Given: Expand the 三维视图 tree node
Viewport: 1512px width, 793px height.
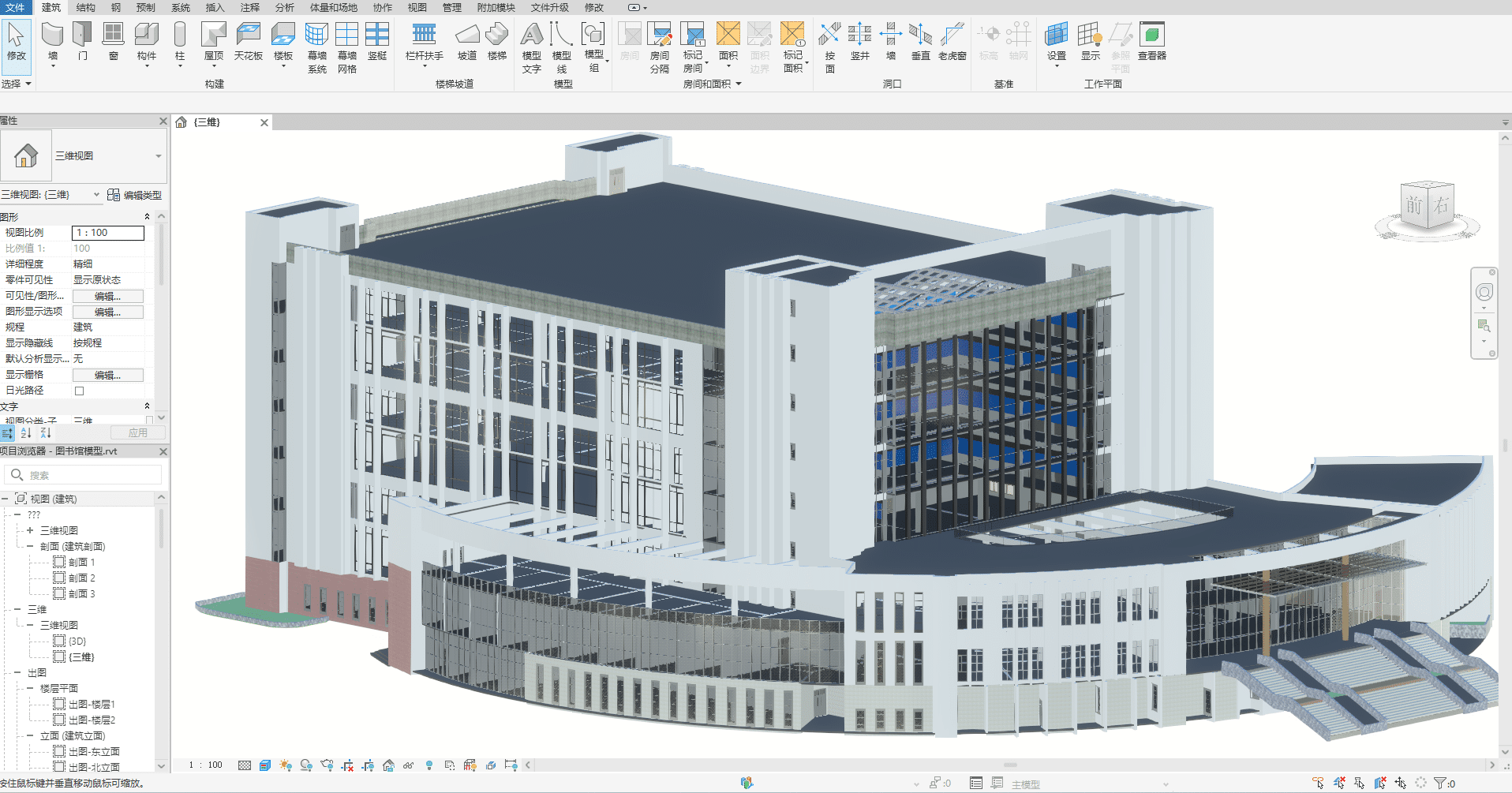Looking at the screenshot, I should click(30, 530).
